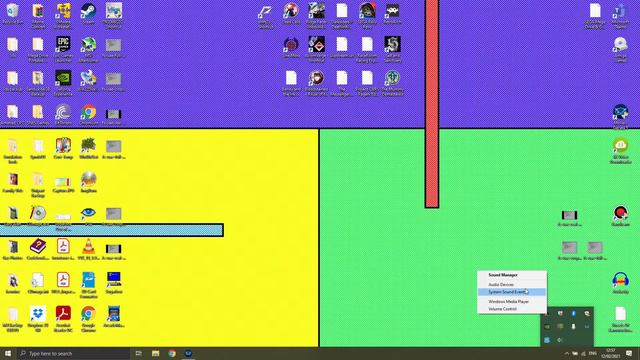The image size is (640, 360).
Task: Select the Audacity headphones shortcut
Action: (620, 283)
